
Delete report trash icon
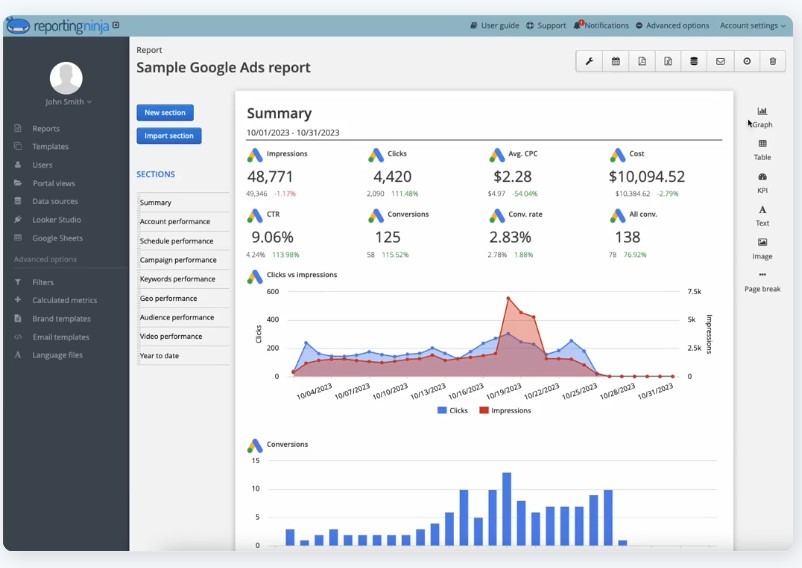point(773,61)
